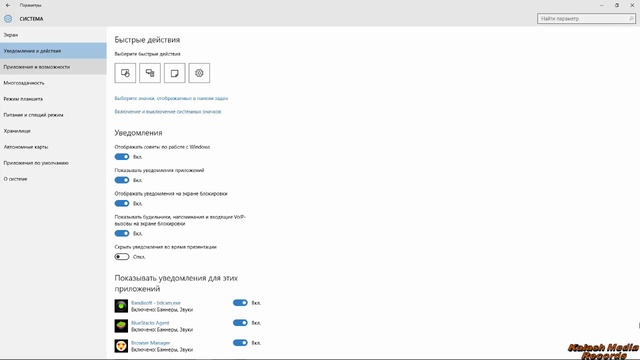
Task: Maximize or restore the settings window
Action: coord(617,5)
